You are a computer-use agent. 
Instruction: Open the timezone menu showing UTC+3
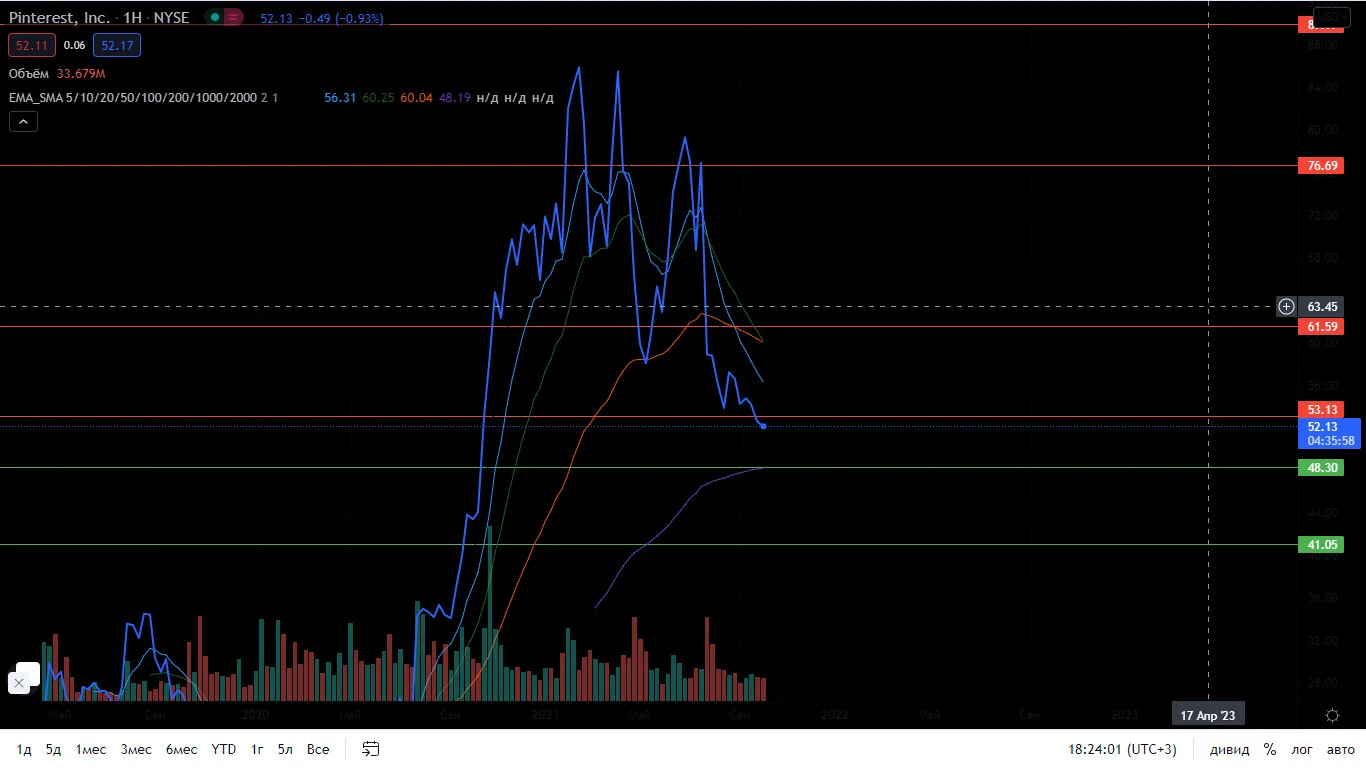click(1122, 749)
